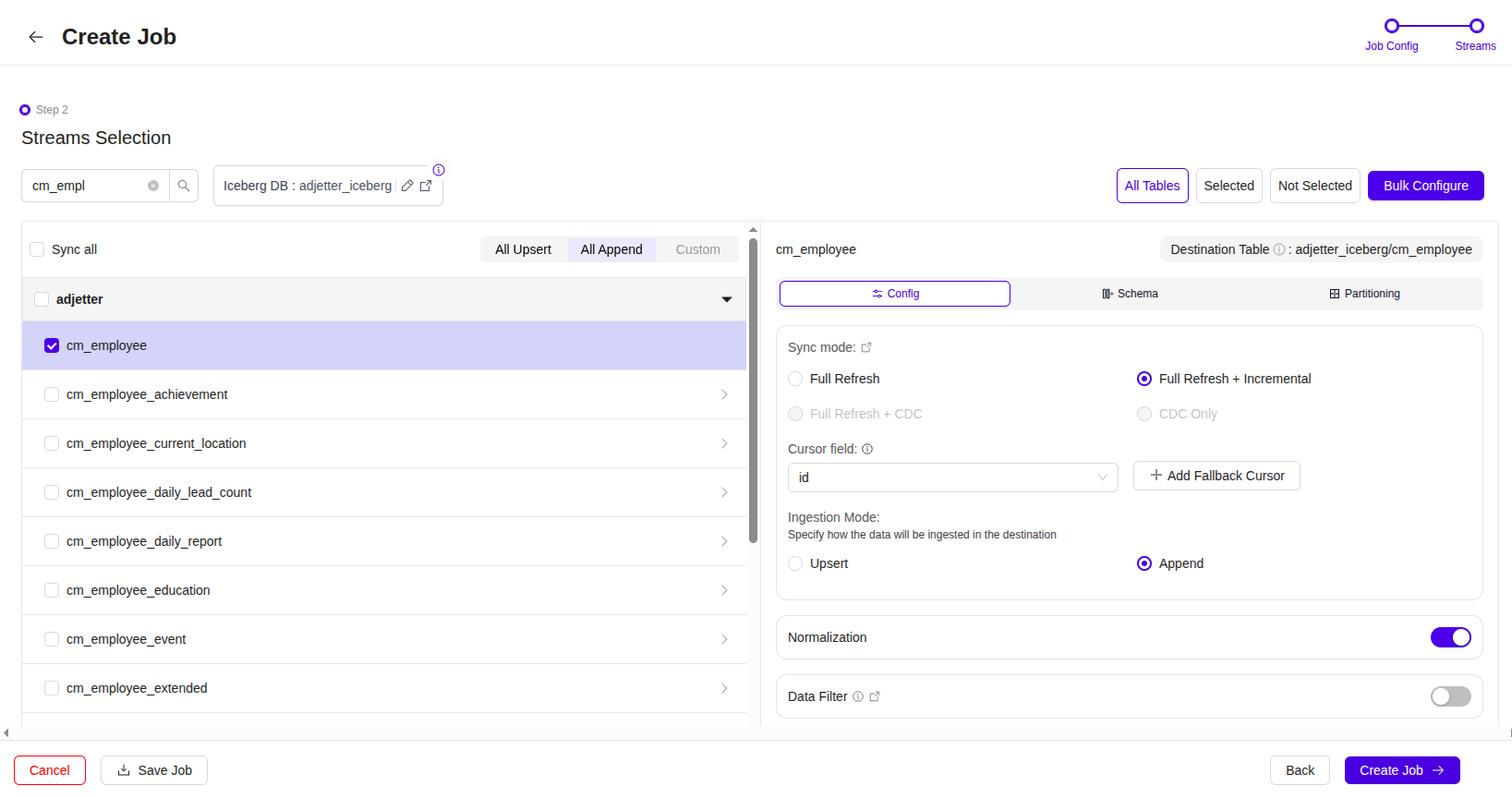Select Full Refresh + Incremental sync mode
This screenshot has width=1512, height=798.
[1144, 379]
